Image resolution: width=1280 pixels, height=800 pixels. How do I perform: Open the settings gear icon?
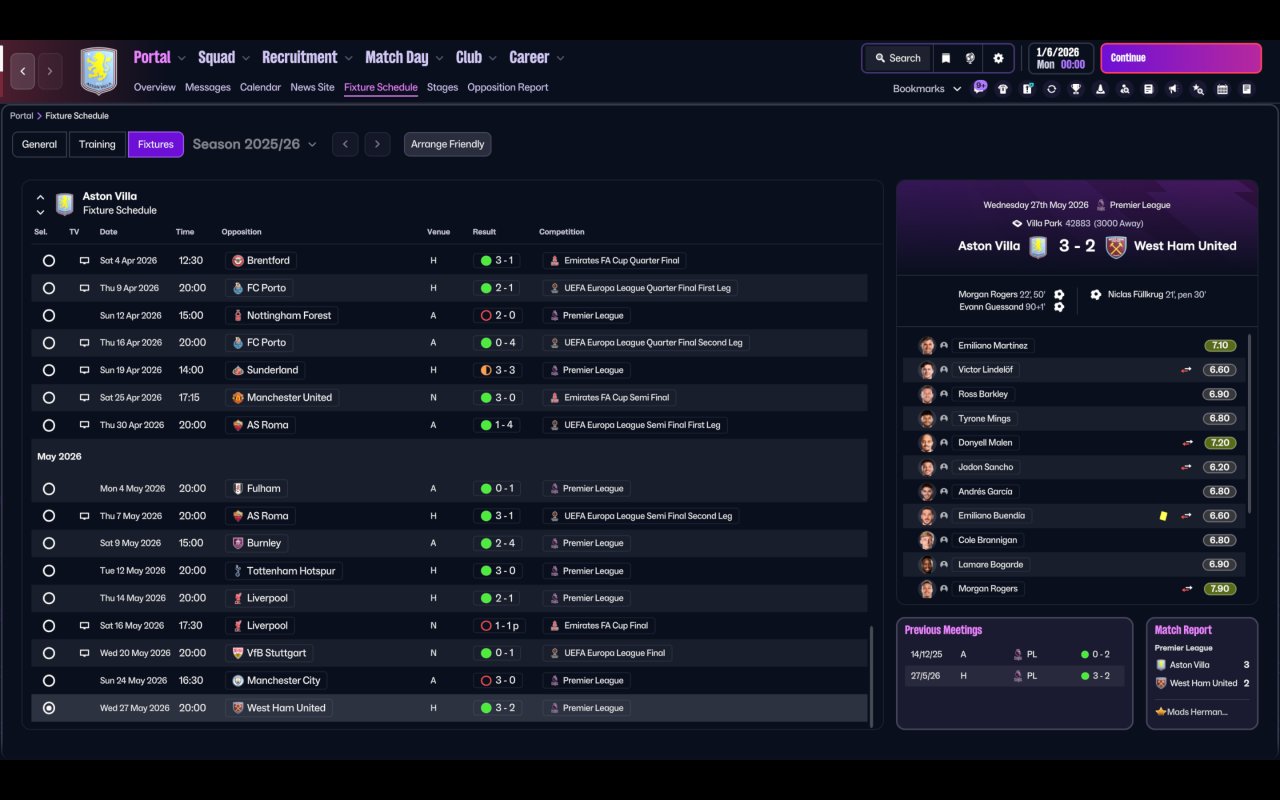(998, 58)
